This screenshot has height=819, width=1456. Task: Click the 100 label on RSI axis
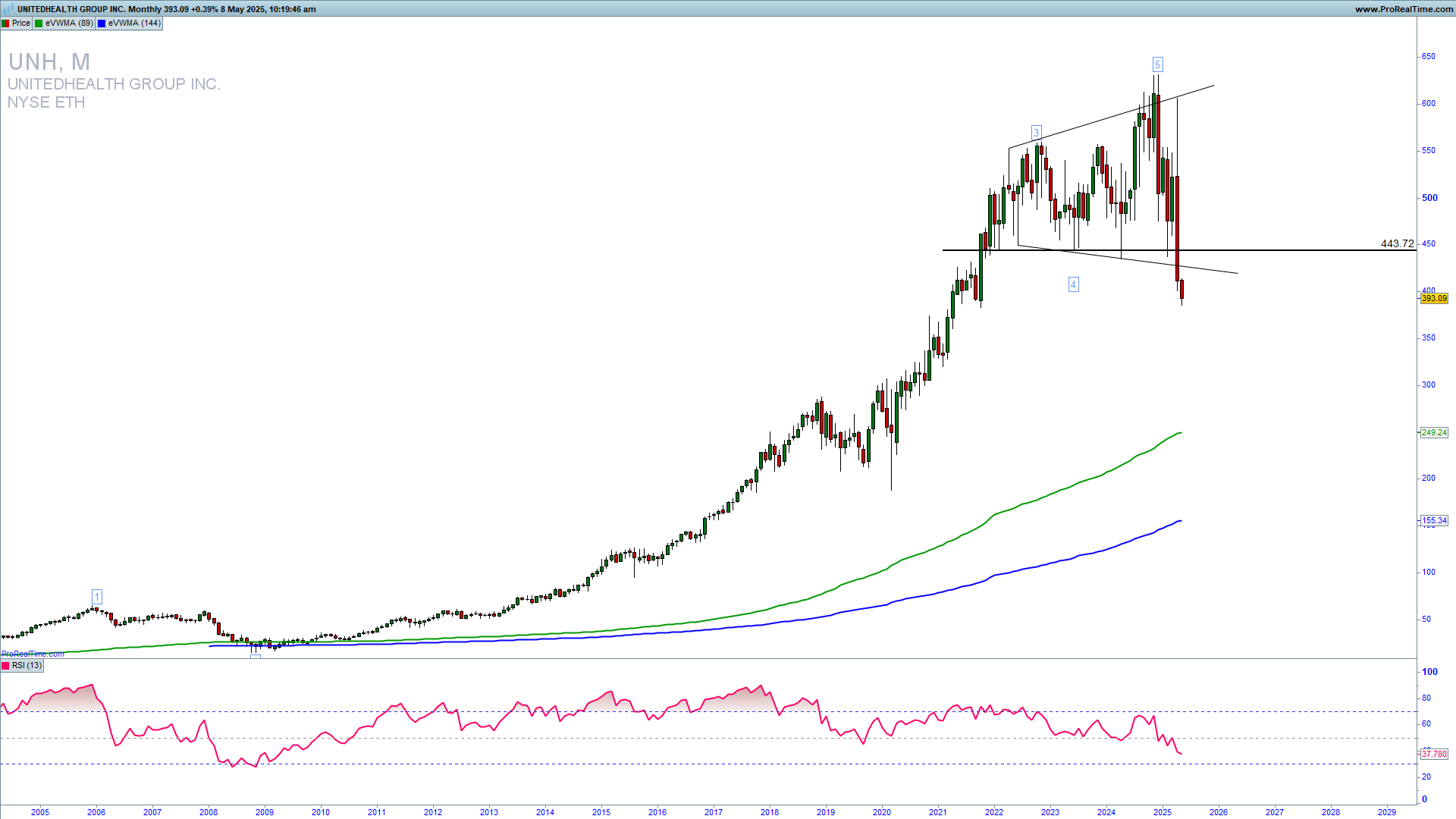[1429, 672]
